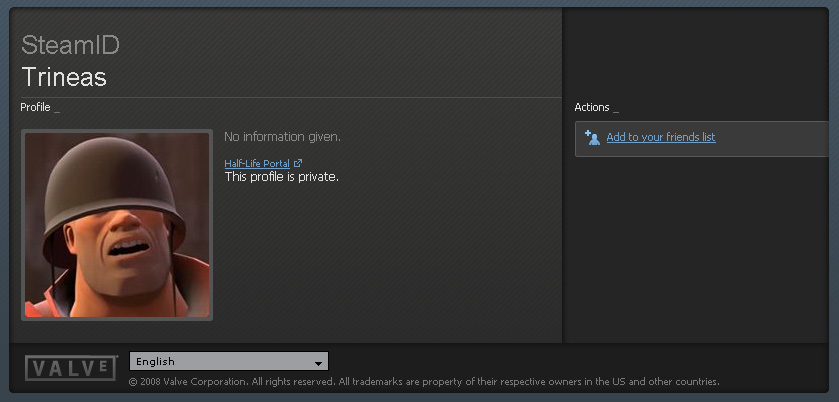Click the language selector's dropdown arrow

pos(318,362)
